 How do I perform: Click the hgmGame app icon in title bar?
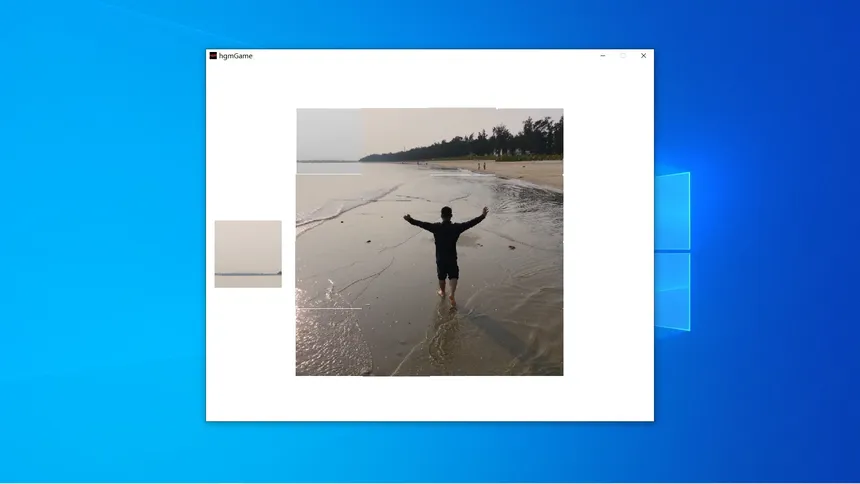point(213,56)
